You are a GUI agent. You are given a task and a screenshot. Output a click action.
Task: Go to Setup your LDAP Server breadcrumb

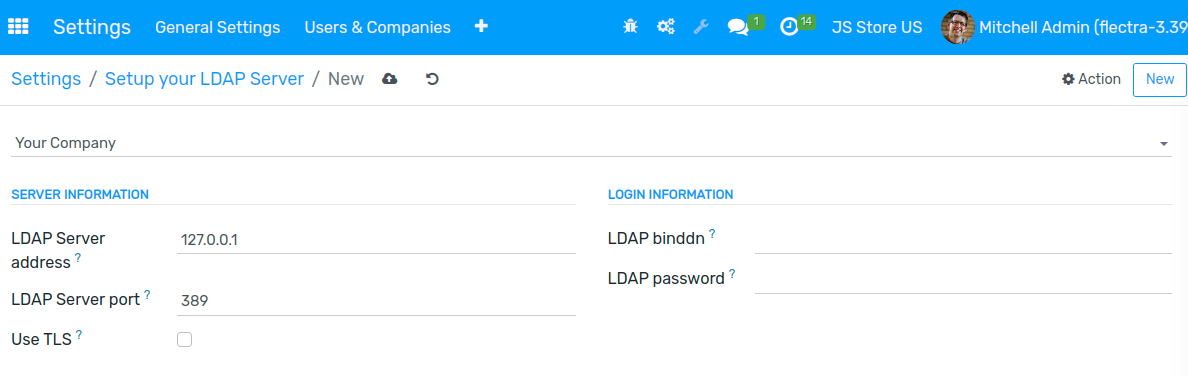click(x=205, y=79)
